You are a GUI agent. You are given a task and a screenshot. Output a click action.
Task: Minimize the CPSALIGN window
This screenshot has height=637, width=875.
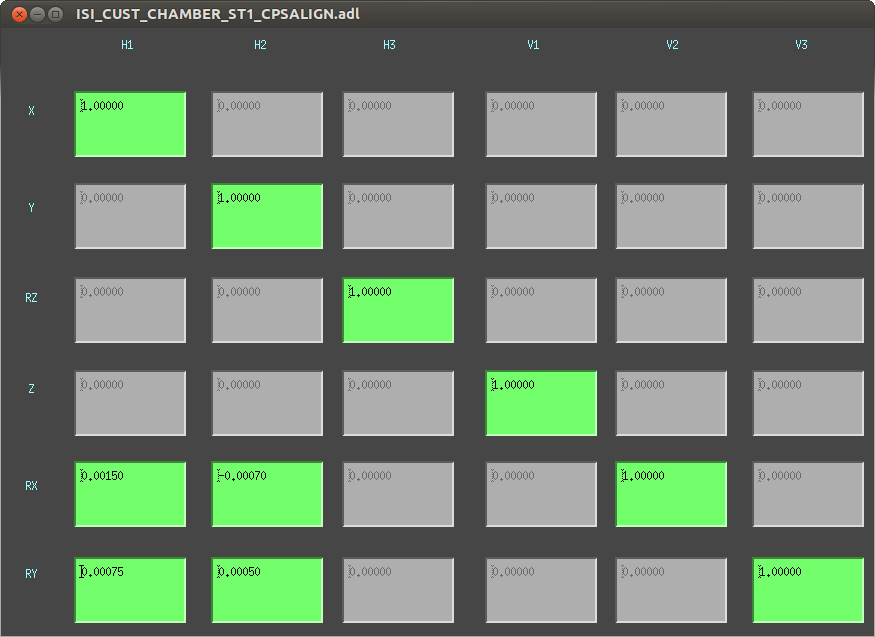coord(37,14)
